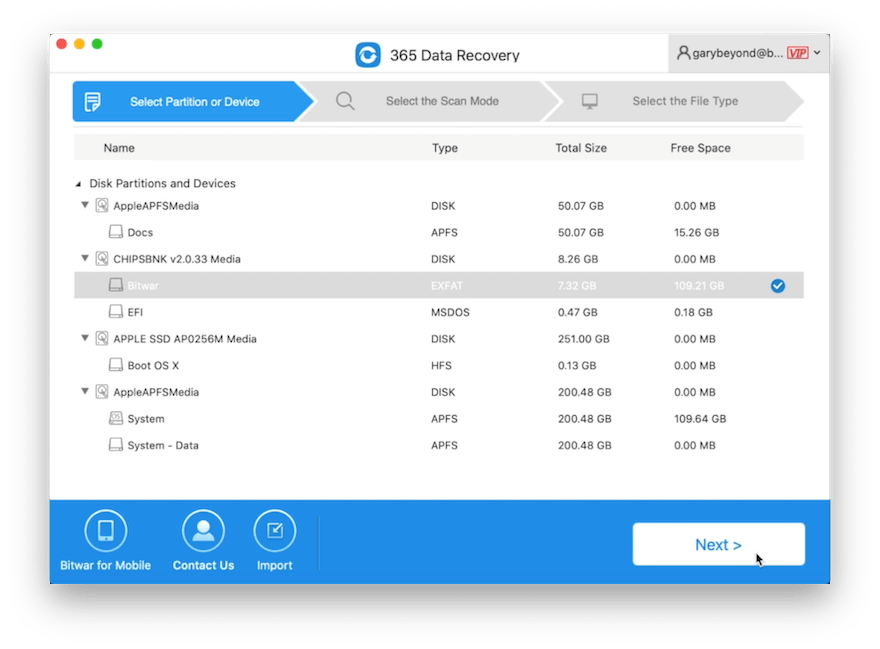Collapse CHIPSBNK v2.0.33 Media disk
Viewport: 880px width, 649px height.
click(85, 258)
